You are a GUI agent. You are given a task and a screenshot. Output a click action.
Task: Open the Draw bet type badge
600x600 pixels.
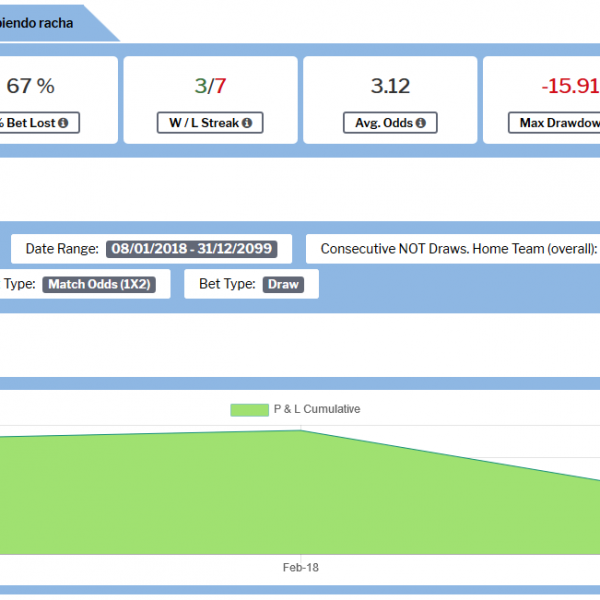pos(283,284)
